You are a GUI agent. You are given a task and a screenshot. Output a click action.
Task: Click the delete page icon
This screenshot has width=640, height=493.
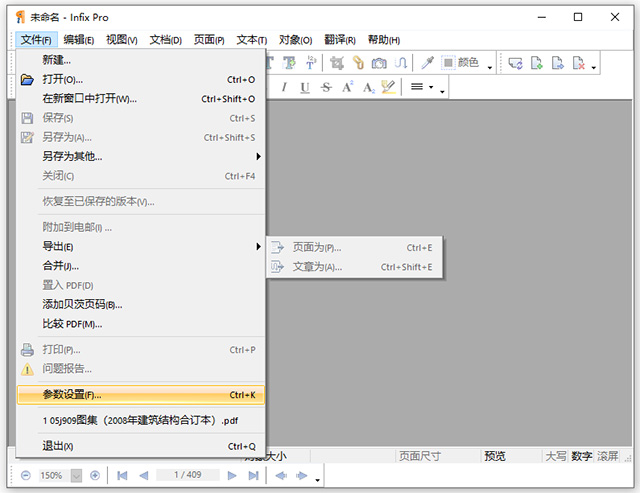(x=578, y=63)
